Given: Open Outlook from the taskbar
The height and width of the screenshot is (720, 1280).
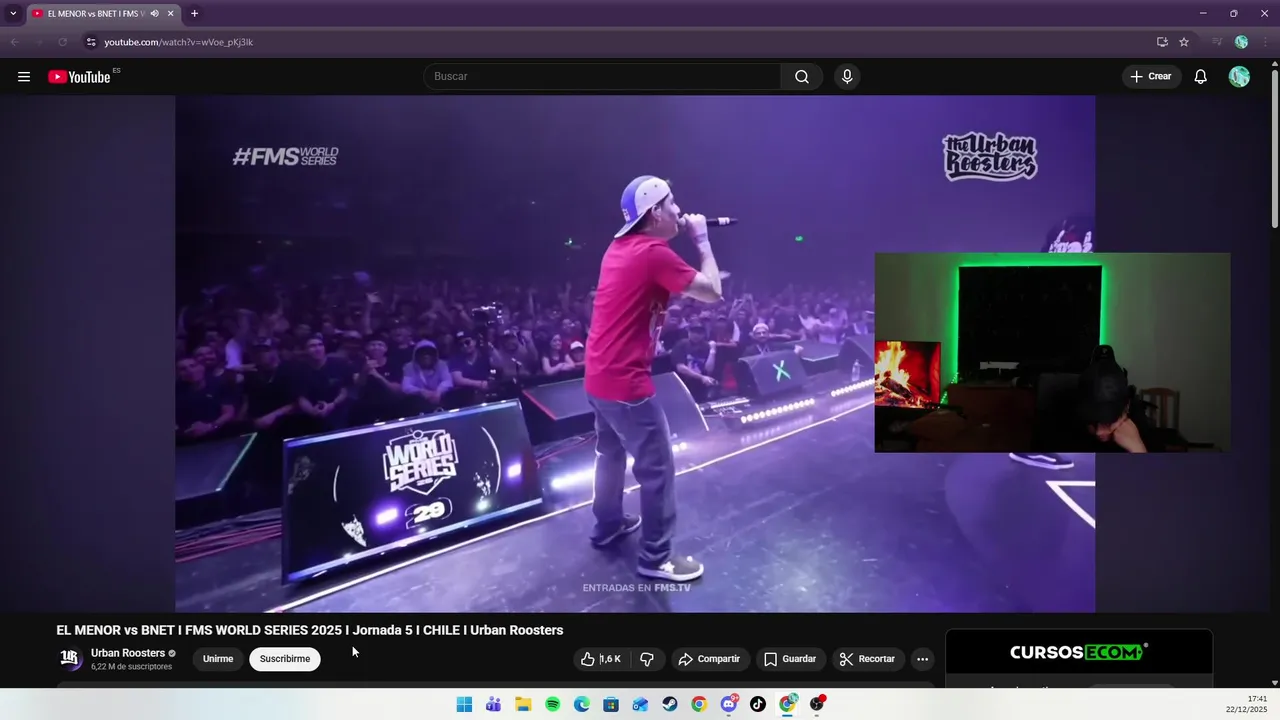Looking at the screenshot, I should pyautogui.click(x=640, y=704).
